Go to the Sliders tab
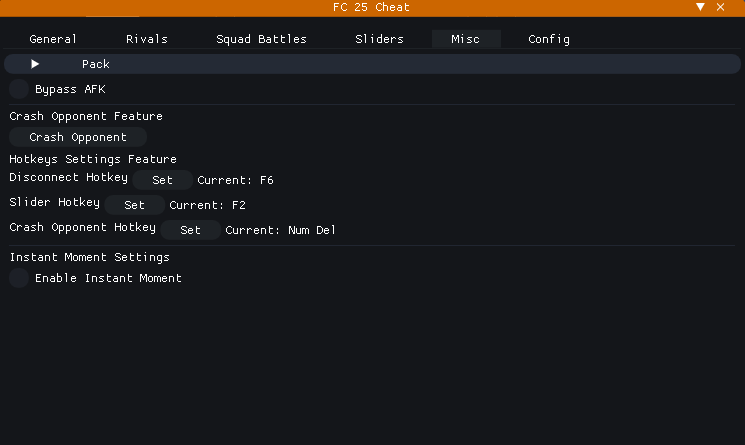Image resolution: width=745 pixels, height=445 pixels. pyautogui.click(x=379, y=40)
